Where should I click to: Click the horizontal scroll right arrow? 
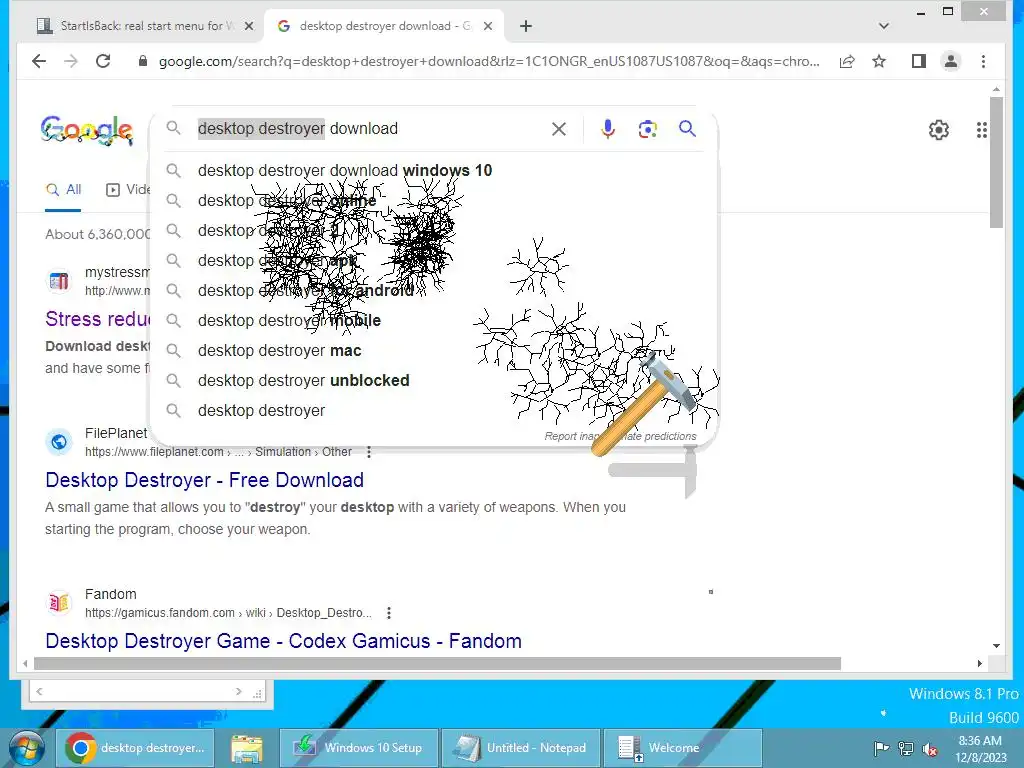pos(980,664)
